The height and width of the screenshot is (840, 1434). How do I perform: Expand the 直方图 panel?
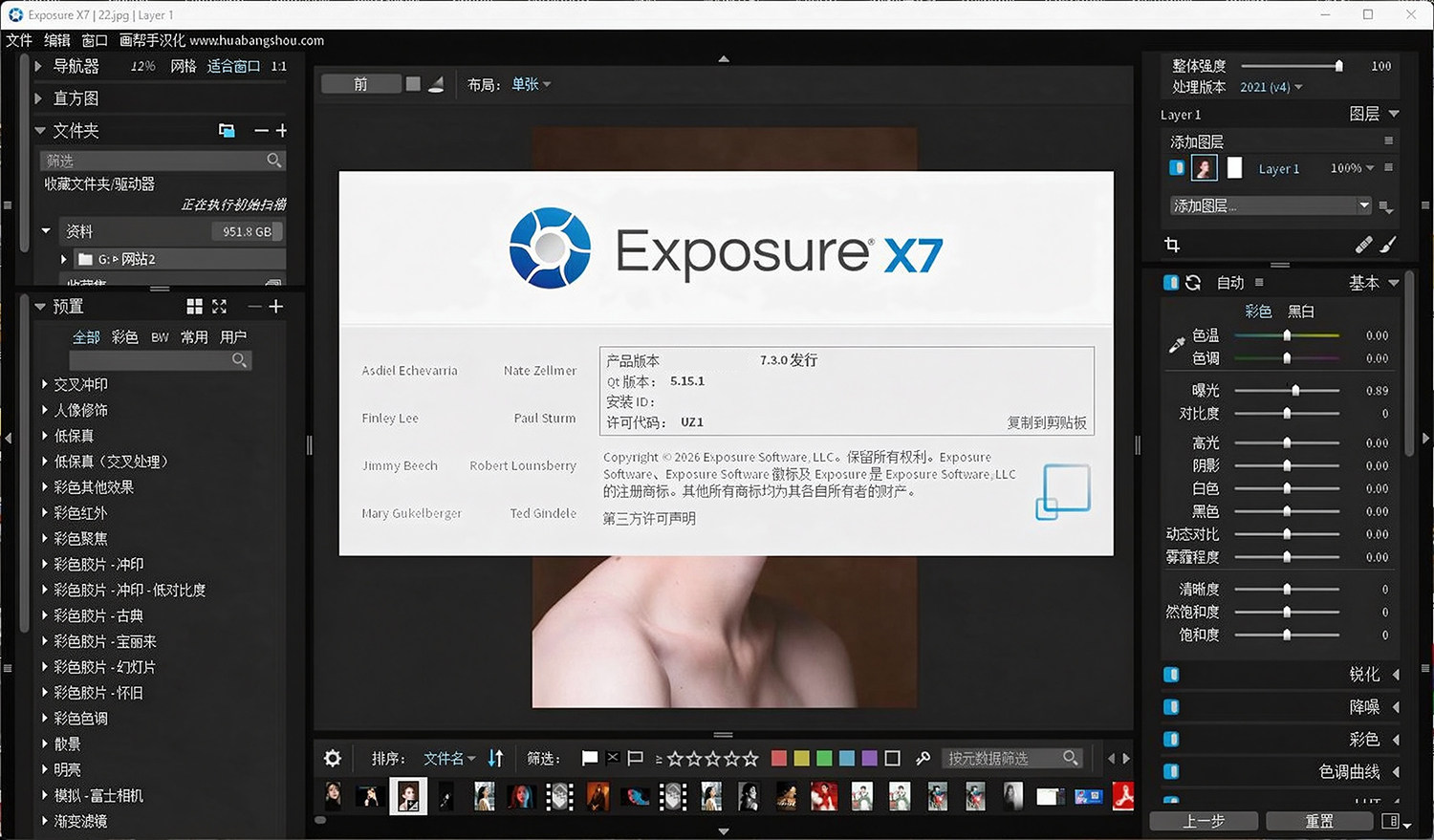(38, 98)
